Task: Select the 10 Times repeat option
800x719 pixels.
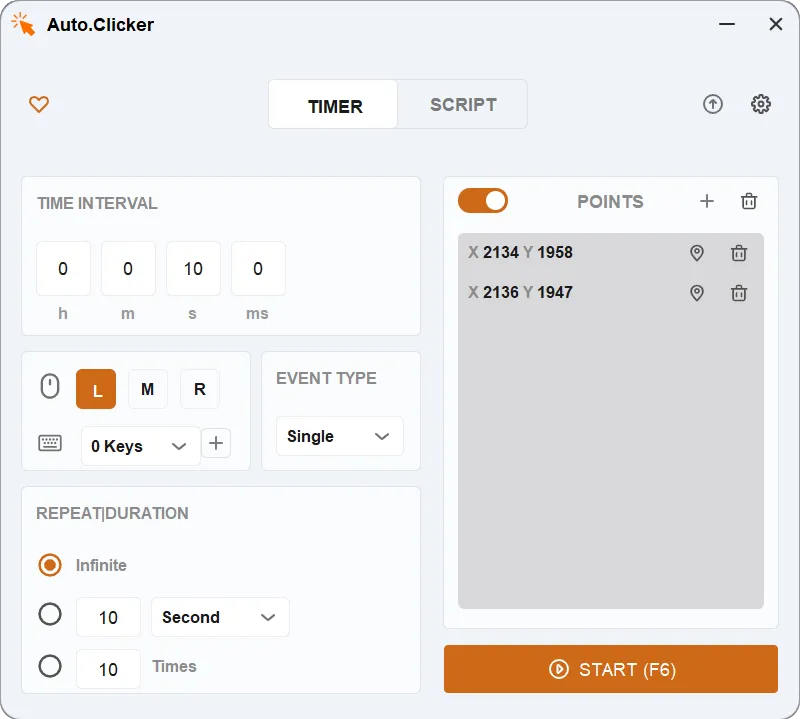Action: (50, 668)
